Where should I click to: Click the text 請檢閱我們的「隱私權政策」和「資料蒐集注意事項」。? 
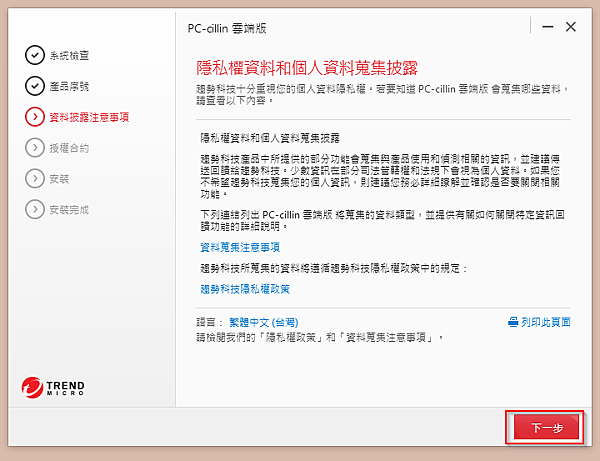(x=320, y=337)
